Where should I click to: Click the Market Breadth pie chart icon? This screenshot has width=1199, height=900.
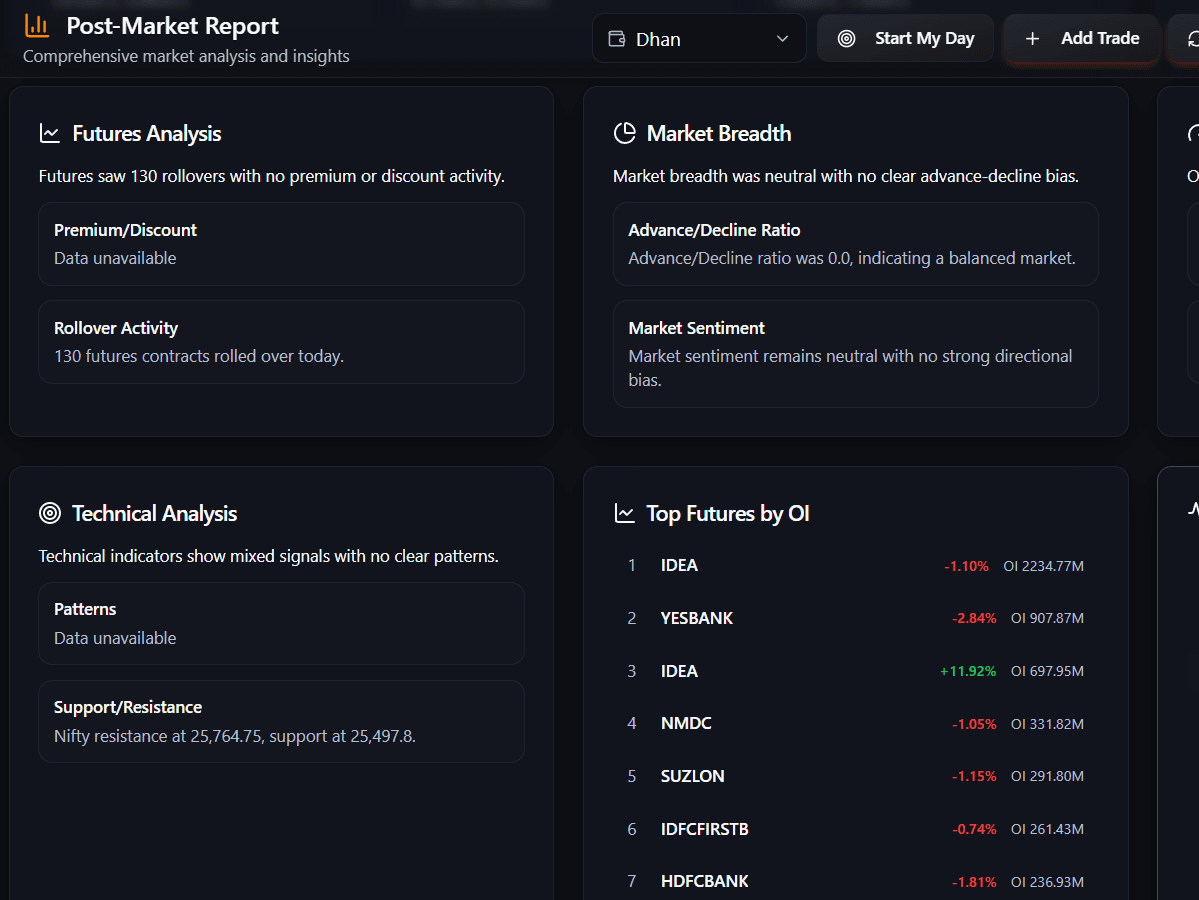(625, 133)
